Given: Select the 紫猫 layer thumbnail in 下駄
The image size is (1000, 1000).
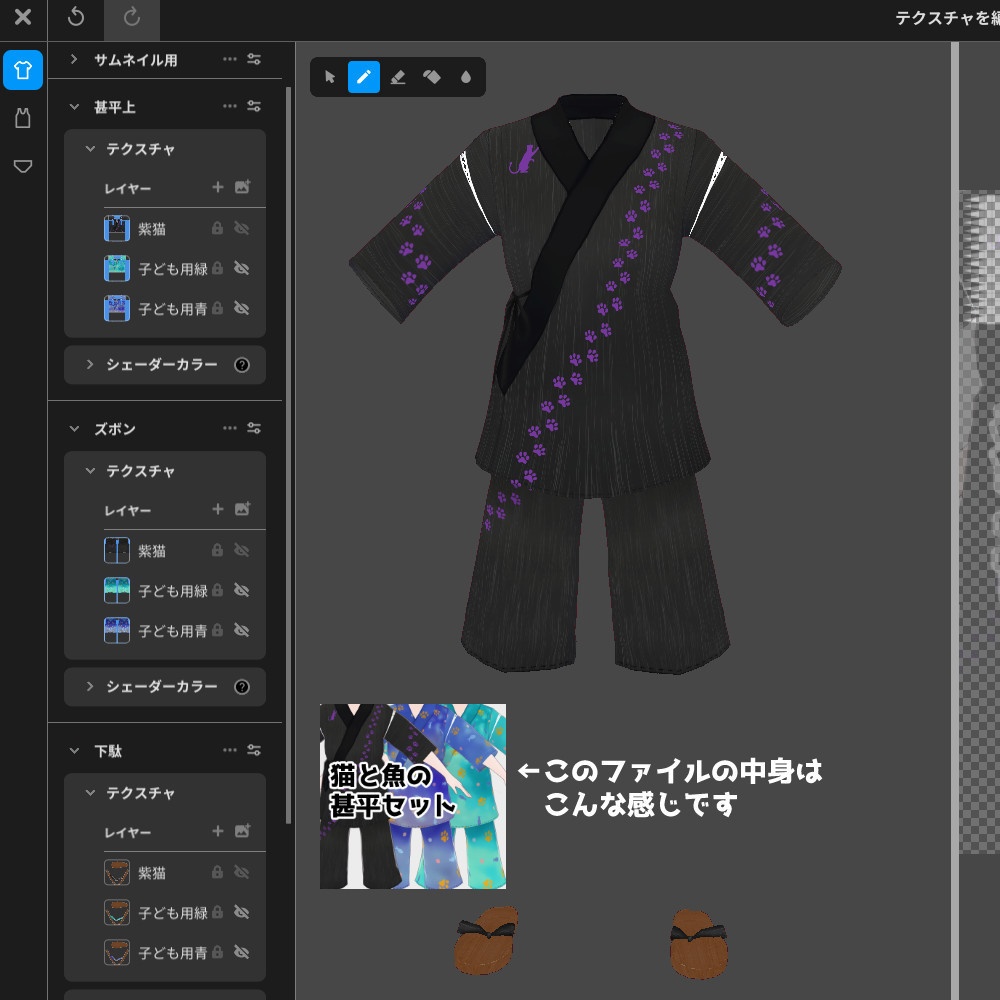Looking at the screenshot, I should pos(117,872).
